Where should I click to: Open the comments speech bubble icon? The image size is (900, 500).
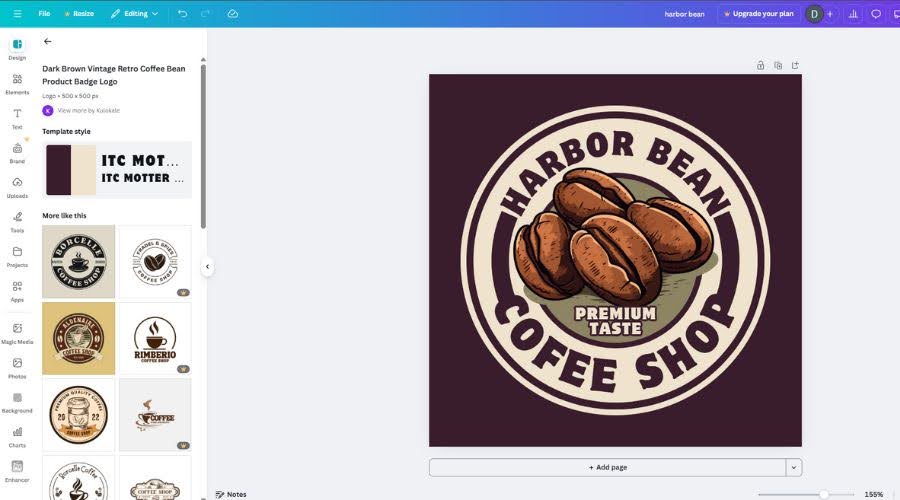click(876, 14)
